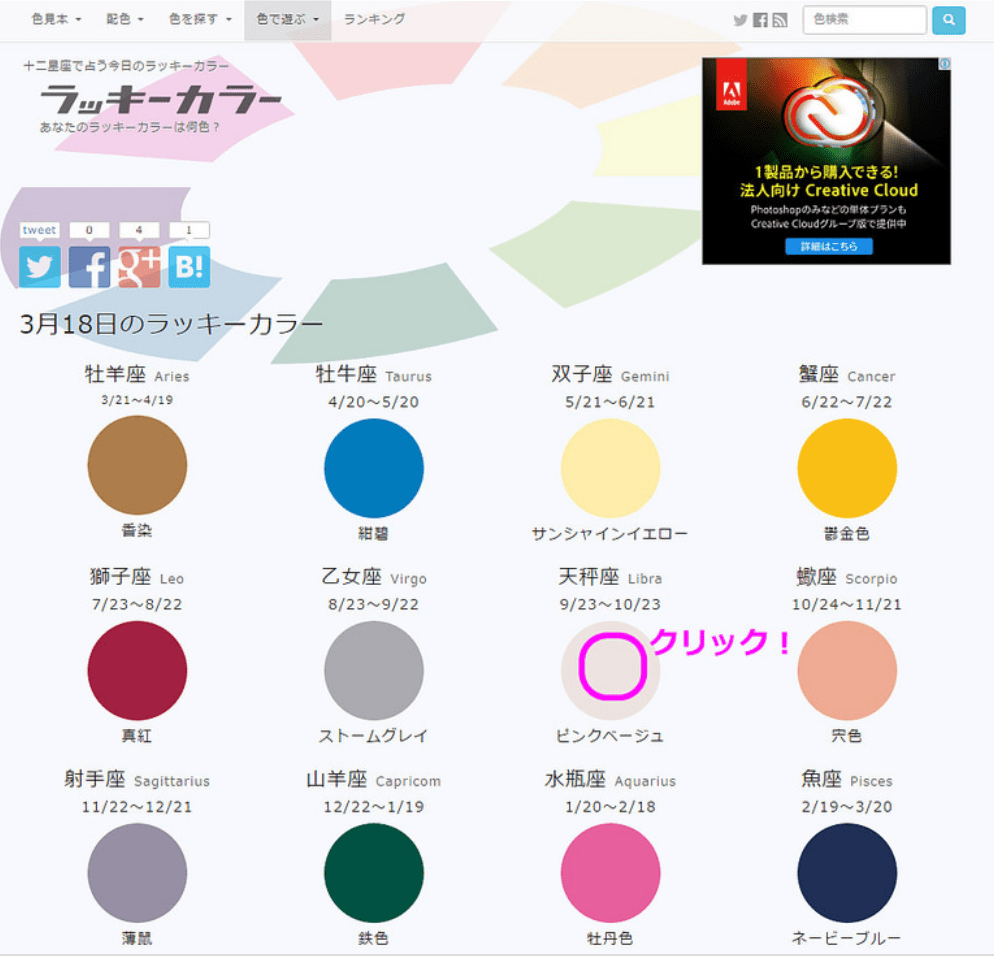Select the Aquarius 牡丹色 pink color circle
Image resolution: width=994 pixels, height=956 pixels.
[610, 873]
